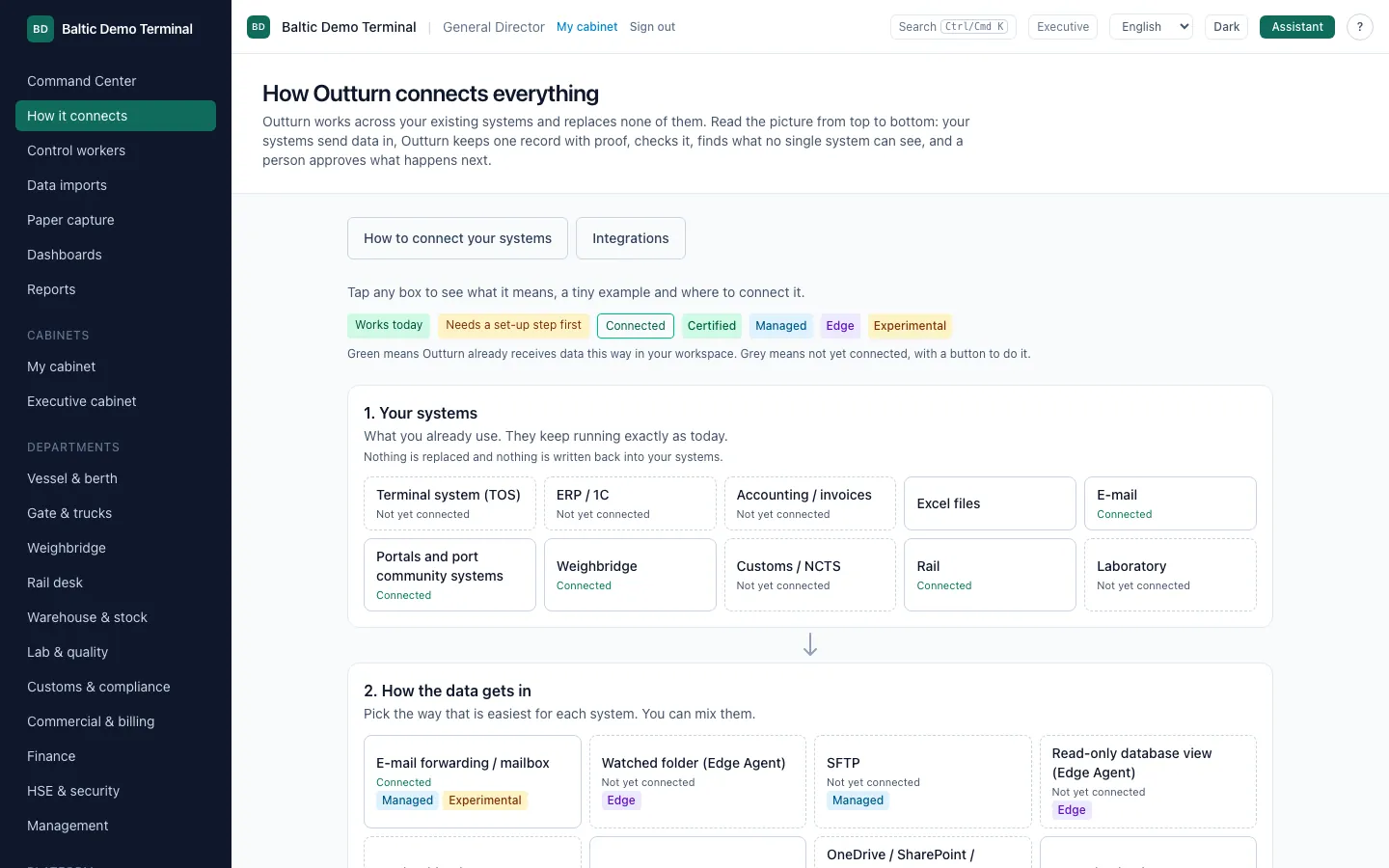
Task: Sign out of the terminal
Action: 653,27
